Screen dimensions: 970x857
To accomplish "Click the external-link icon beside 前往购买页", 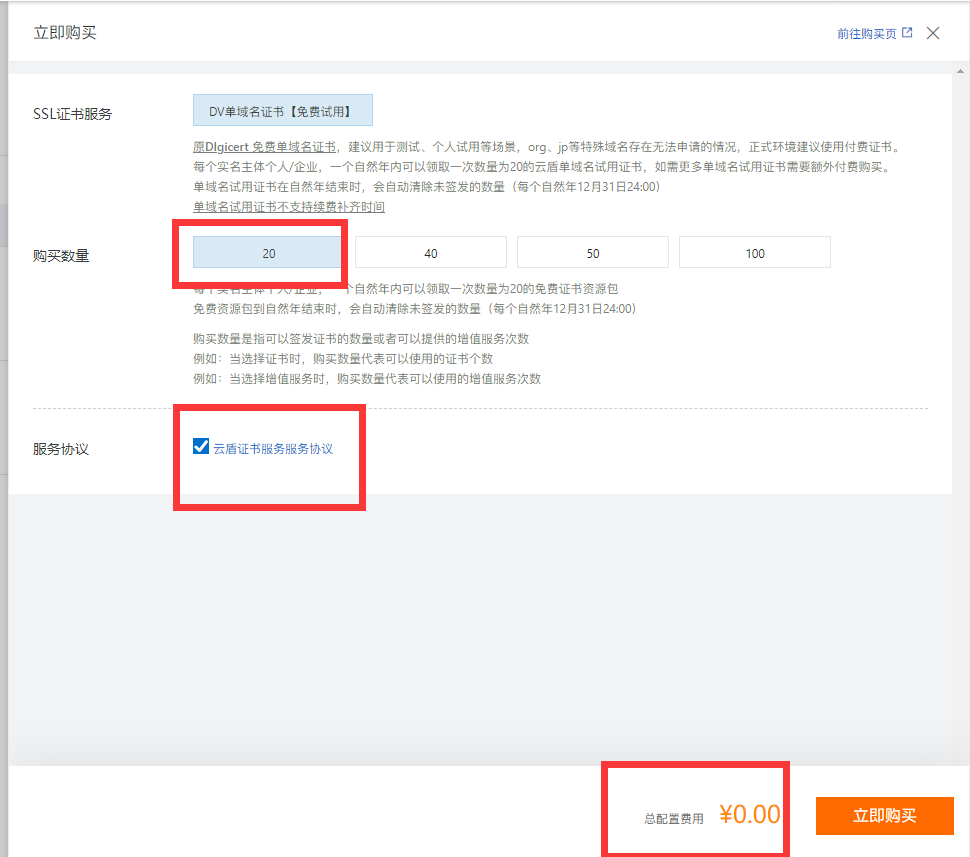I will pos(905,31).
